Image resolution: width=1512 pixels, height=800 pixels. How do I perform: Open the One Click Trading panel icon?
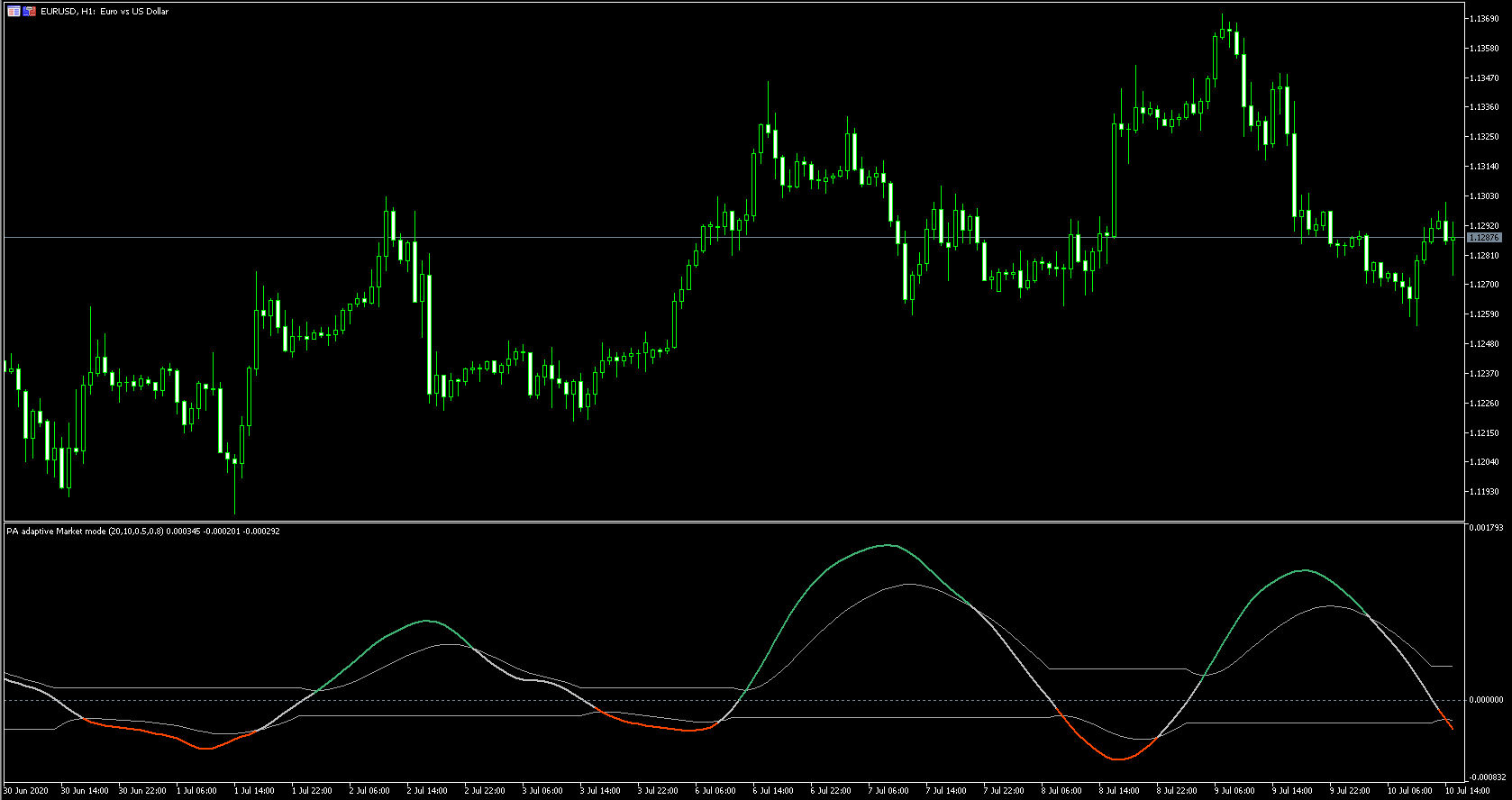tap(30, 11)
